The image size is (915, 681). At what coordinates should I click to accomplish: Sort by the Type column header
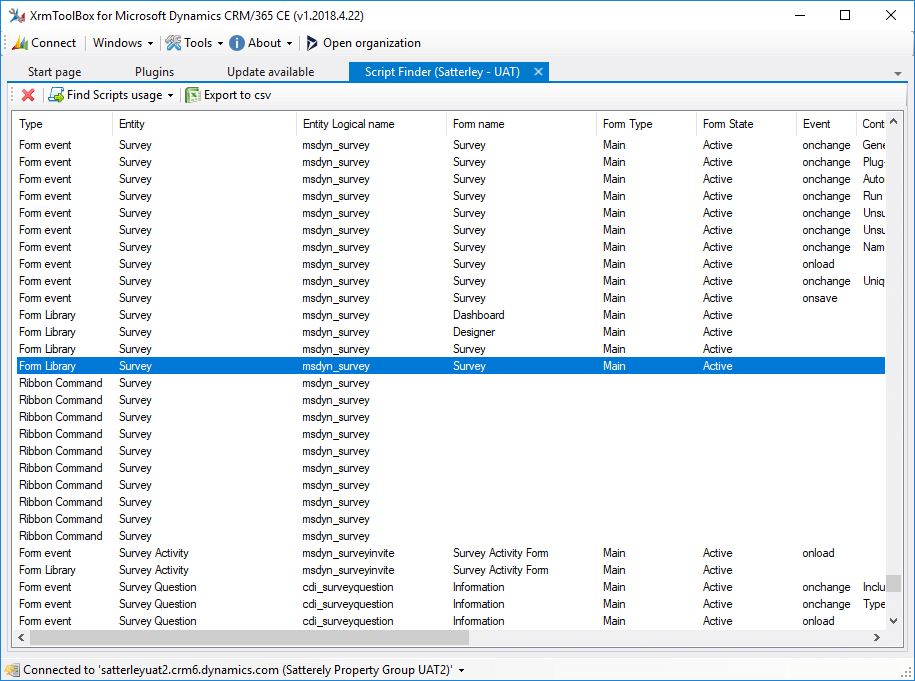63,124
